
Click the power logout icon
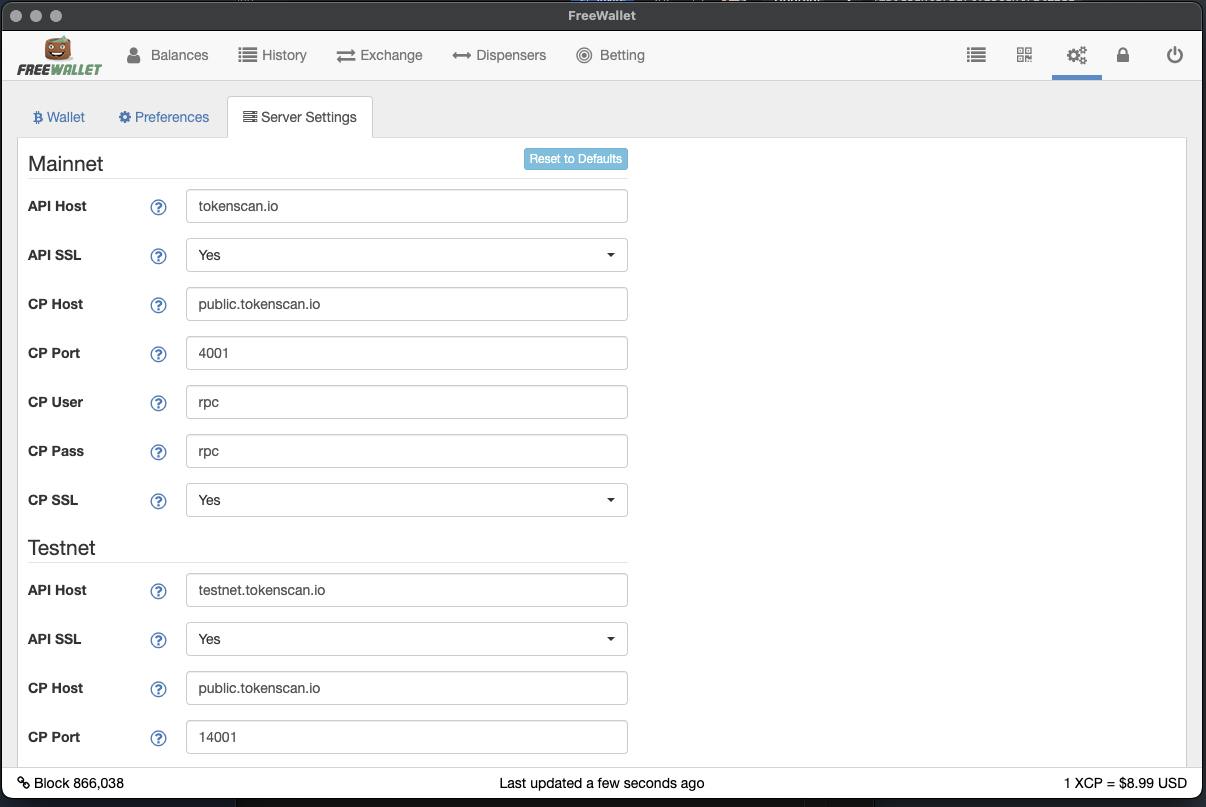click(1175, 55)
